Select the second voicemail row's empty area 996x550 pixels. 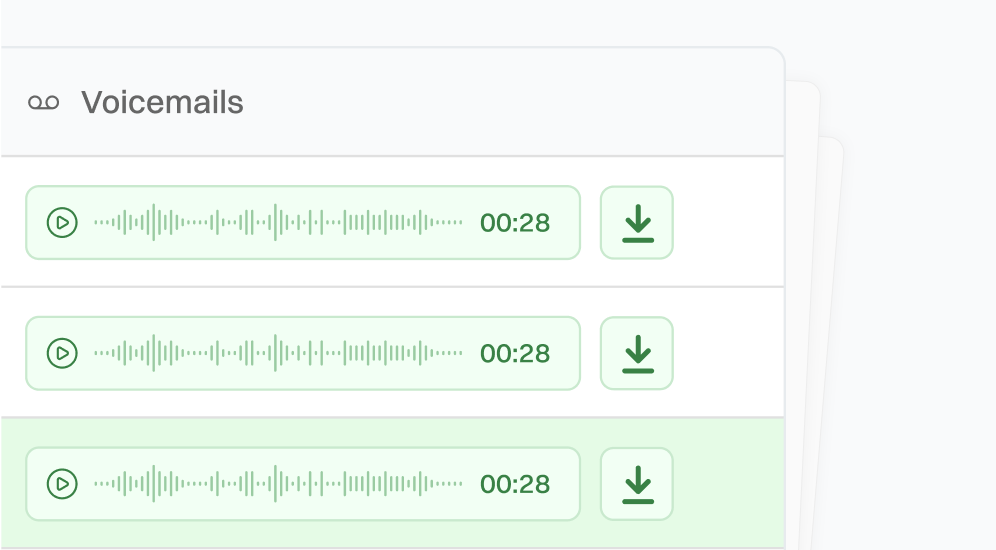[728, 353]
